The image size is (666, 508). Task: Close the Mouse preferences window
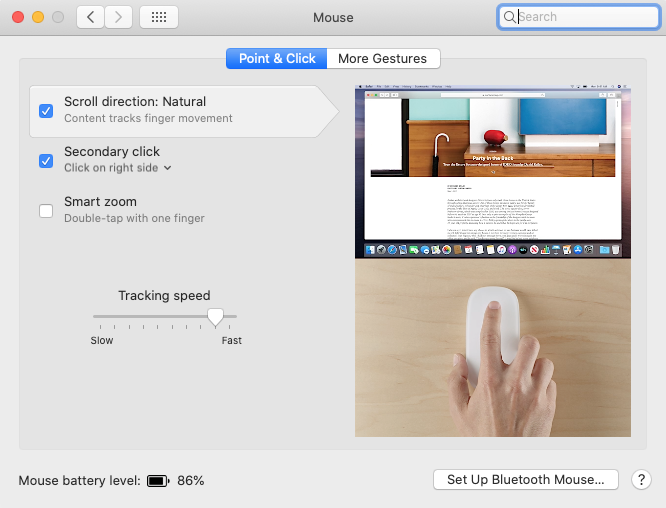(18, 17)
